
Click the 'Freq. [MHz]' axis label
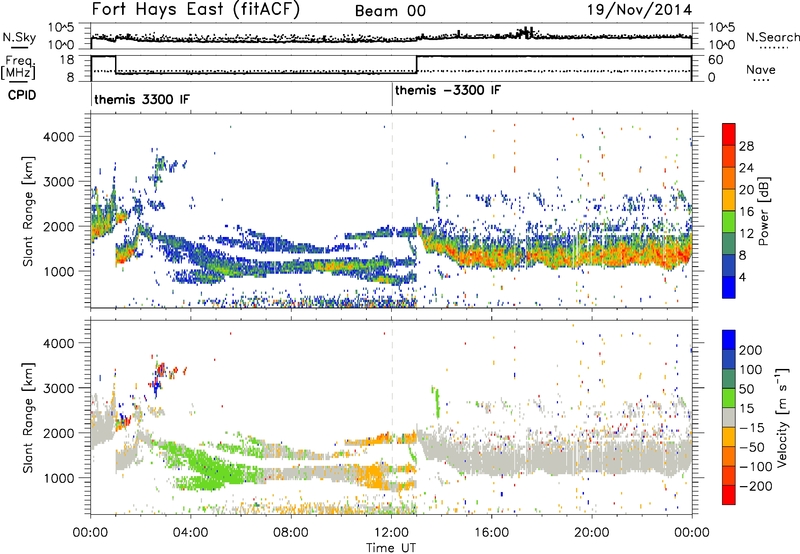pos(19,67)
